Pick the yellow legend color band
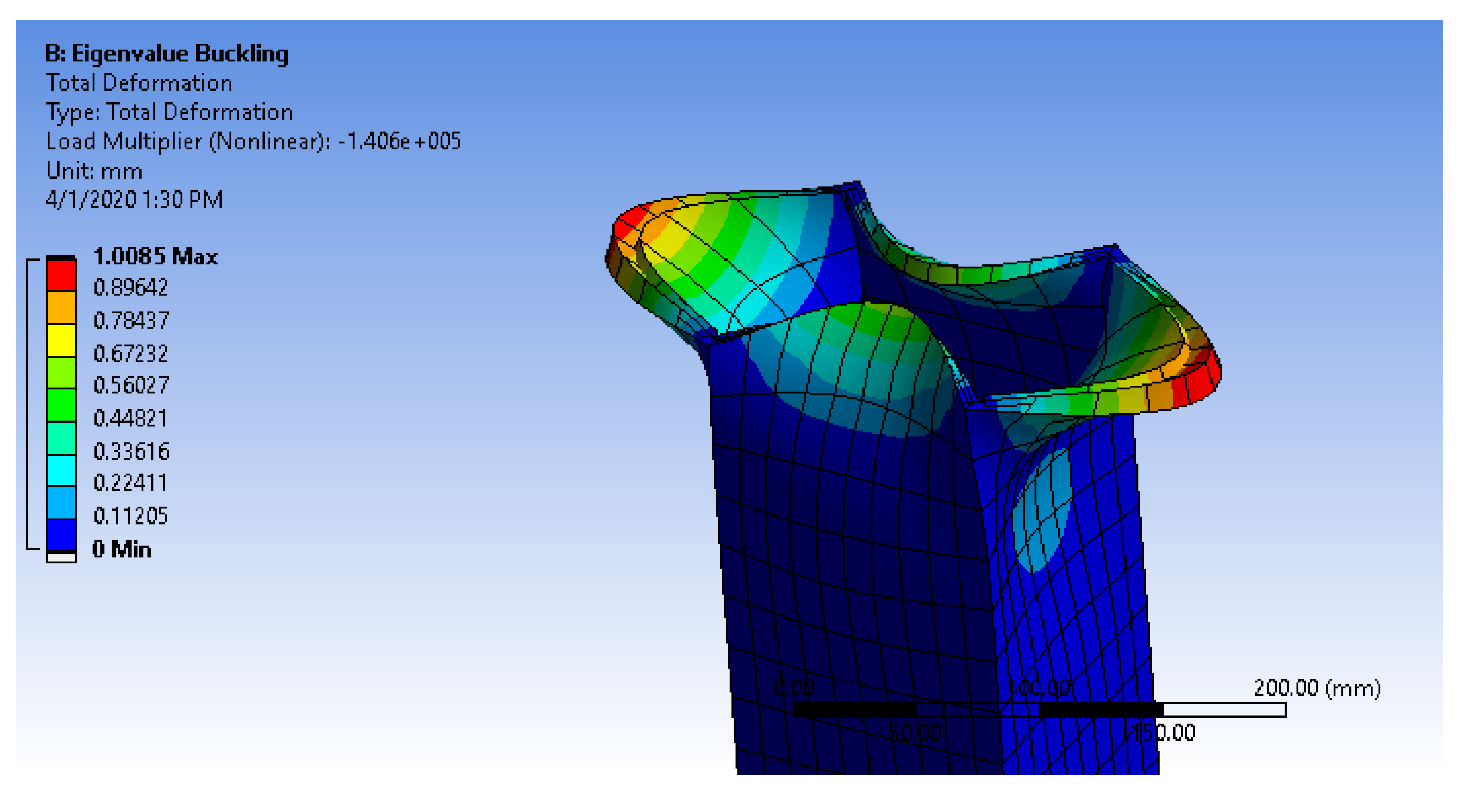Image resolution: width=1463 pixels, height=812 pixels. point(61,340)
